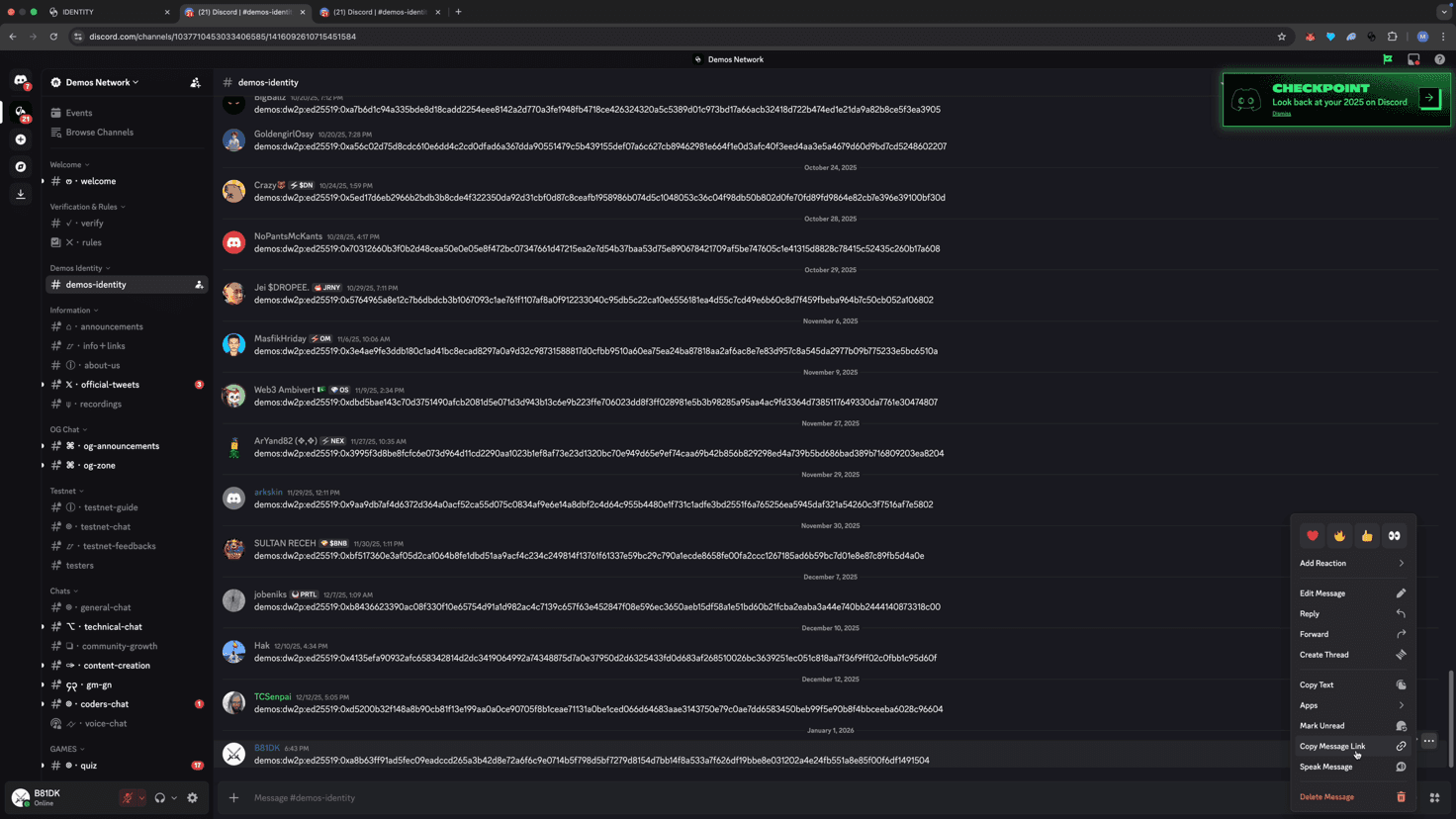Unmute the microphone toggle

click(x=129, y=797)
